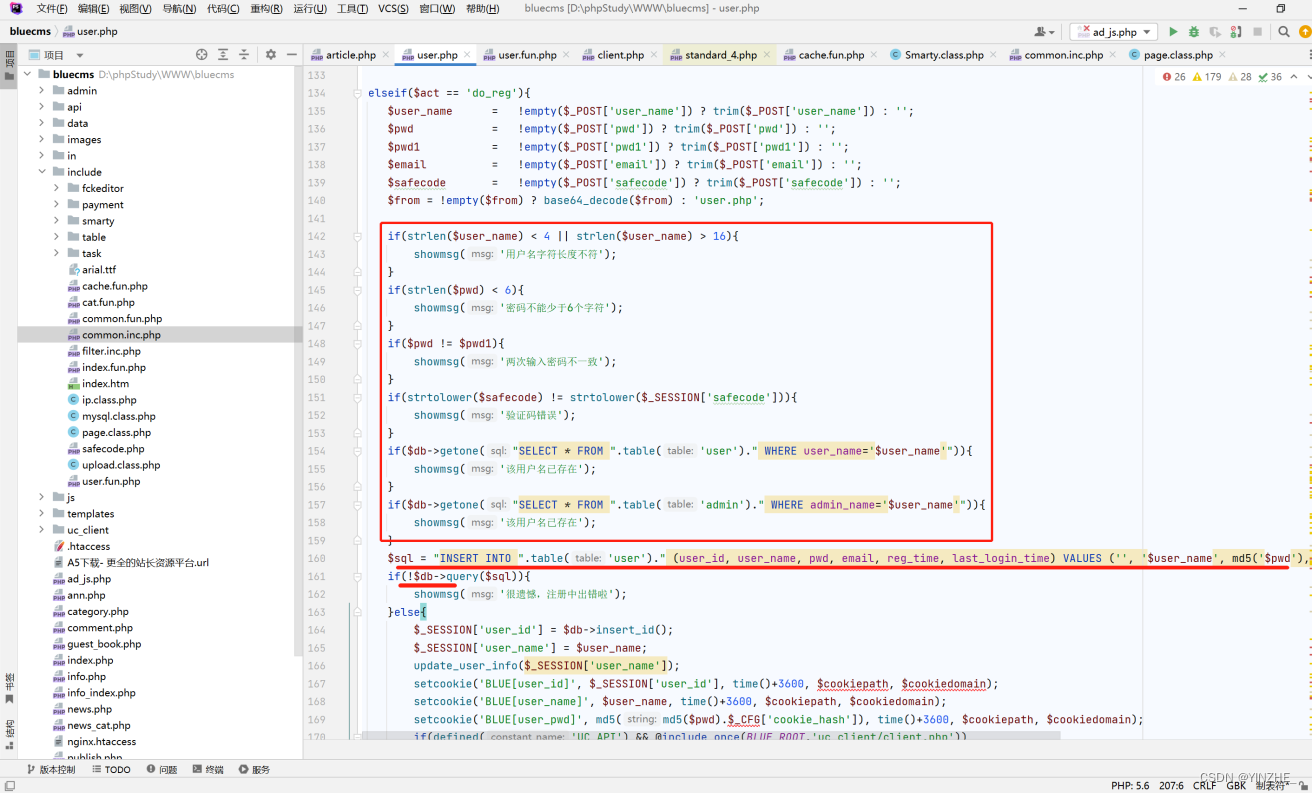1312x793 pixels.
Task: Click the green typo count 36
Action: (x=1270, y=76)
